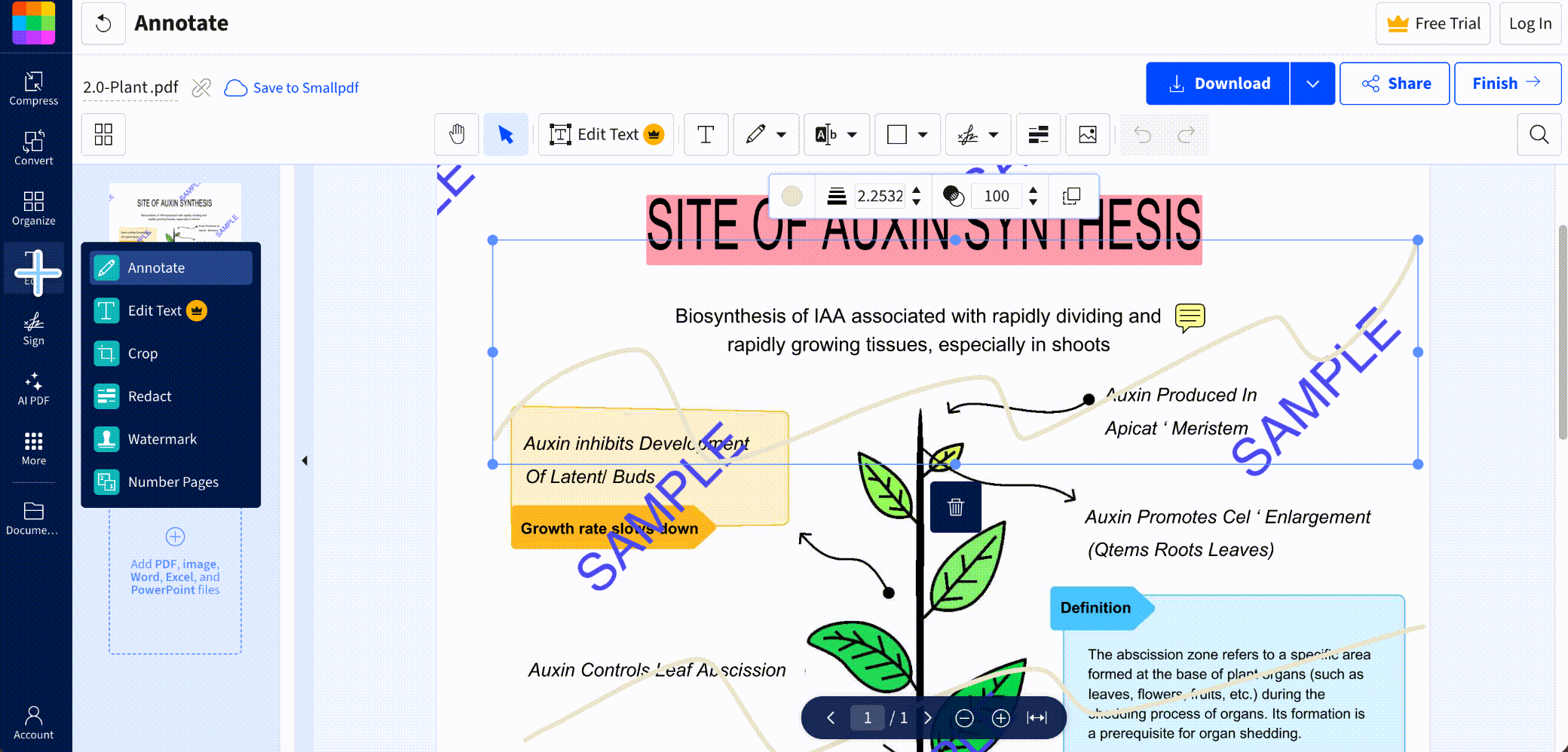Expand the highlight tool options arrow
The height and width of the screenshot is (752, 1568).
(x=852, y=134)
